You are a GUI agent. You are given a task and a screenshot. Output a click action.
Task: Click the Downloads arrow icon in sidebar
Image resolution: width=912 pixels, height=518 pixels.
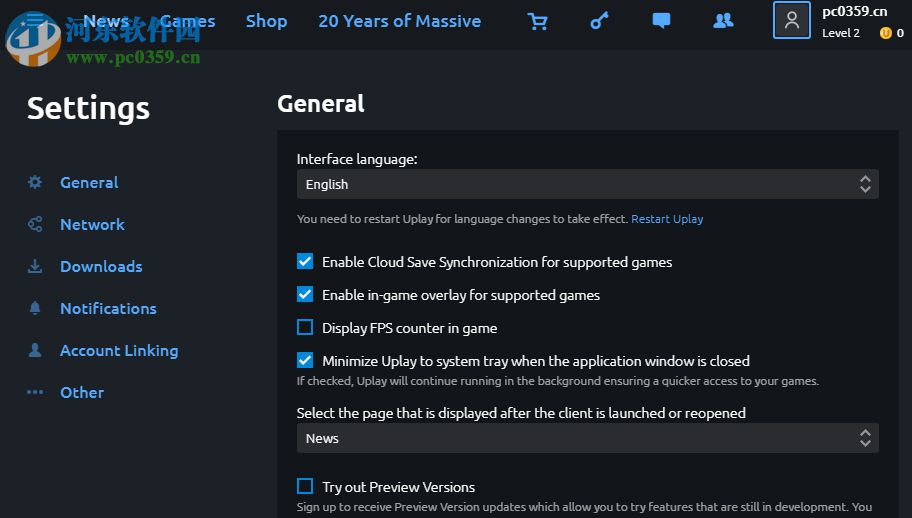pos(35,267)
